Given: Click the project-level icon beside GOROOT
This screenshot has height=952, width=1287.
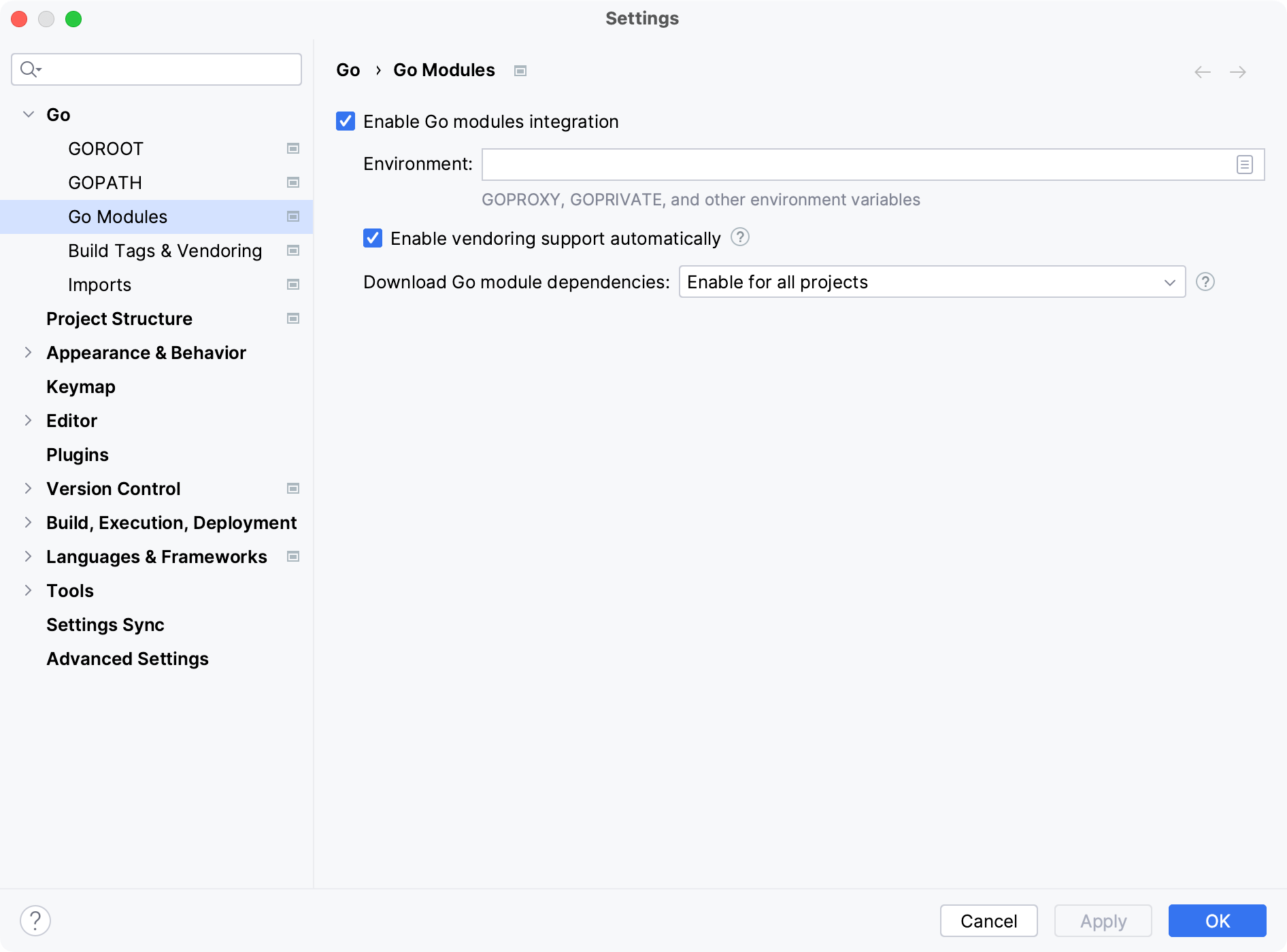Looking at the screenshot, I should (293, 148).
